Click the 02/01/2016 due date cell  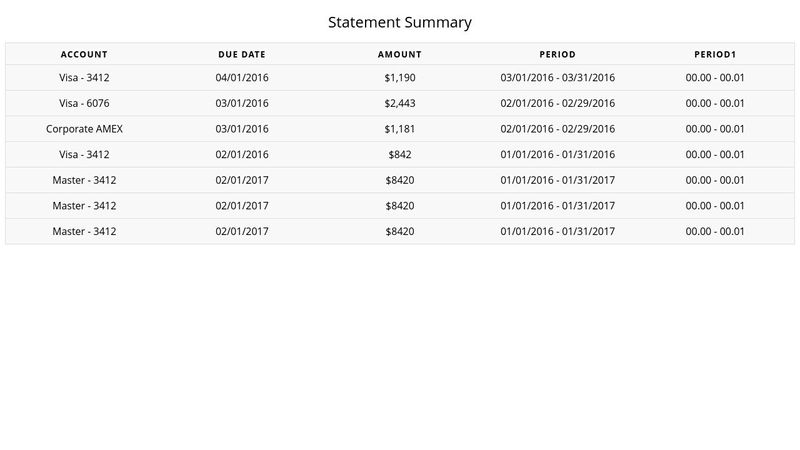click(242, 155)
